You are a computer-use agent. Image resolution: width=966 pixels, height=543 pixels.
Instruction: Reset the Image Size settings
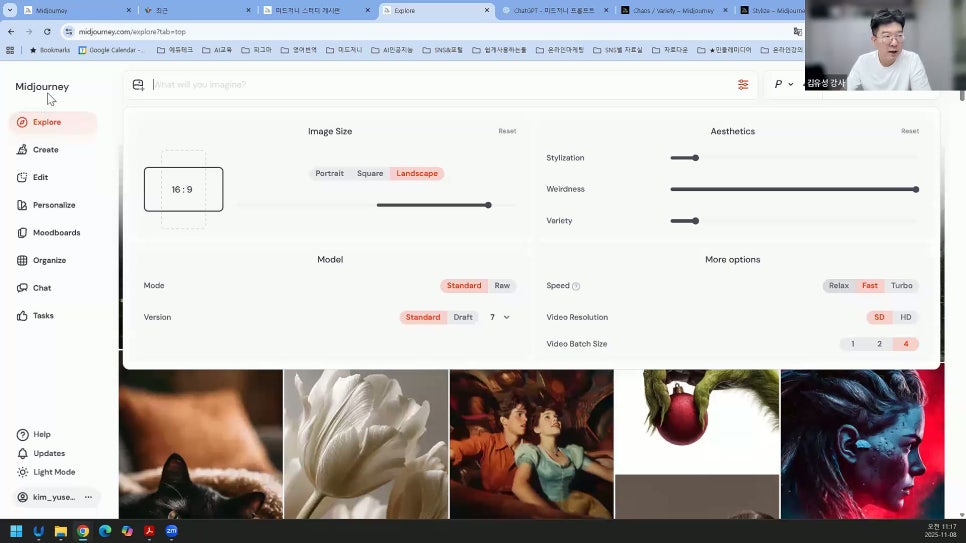(507, 131)
